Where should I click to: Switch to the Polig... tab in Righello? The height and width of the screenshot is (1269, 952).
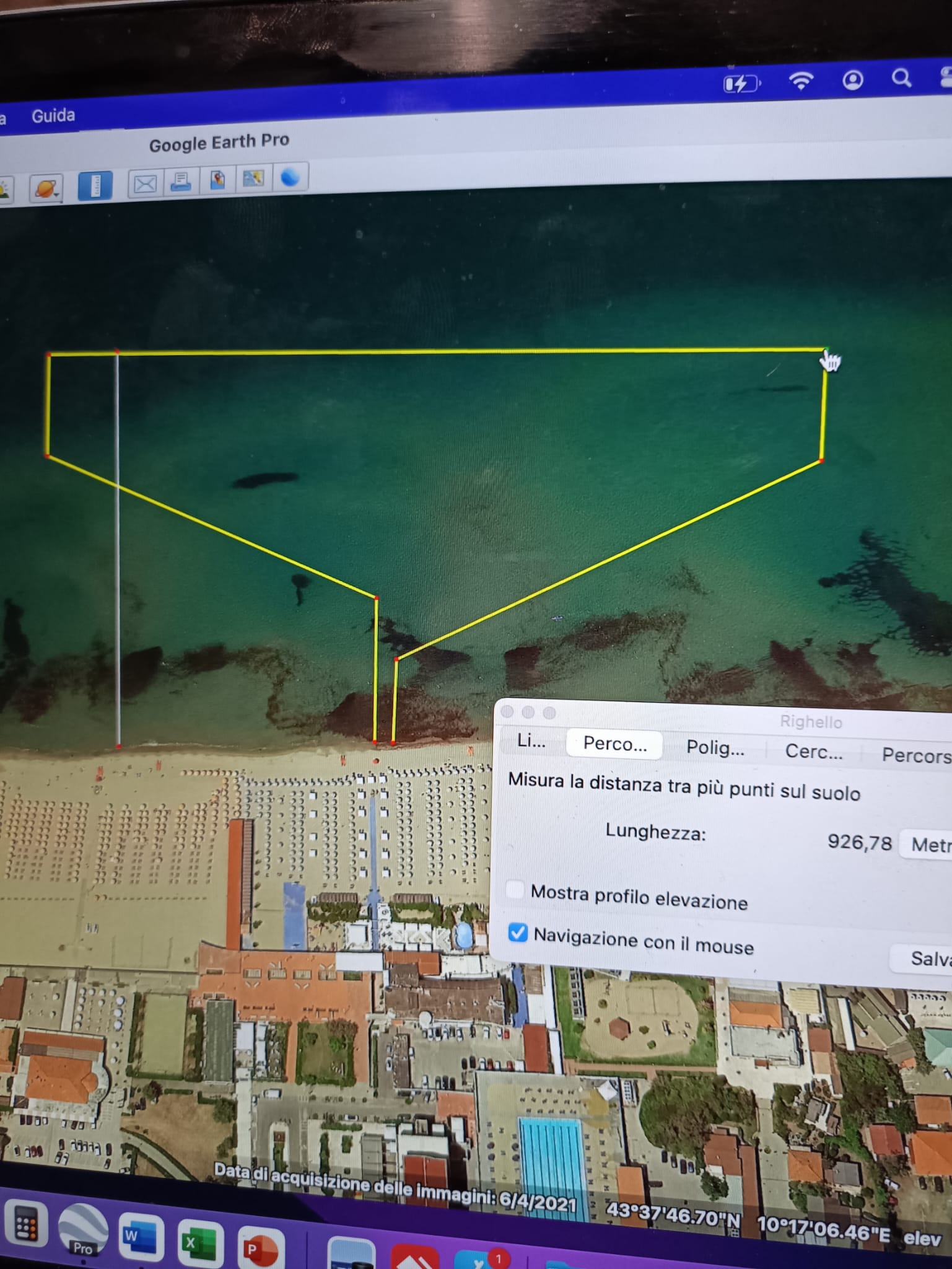[715, 747]
